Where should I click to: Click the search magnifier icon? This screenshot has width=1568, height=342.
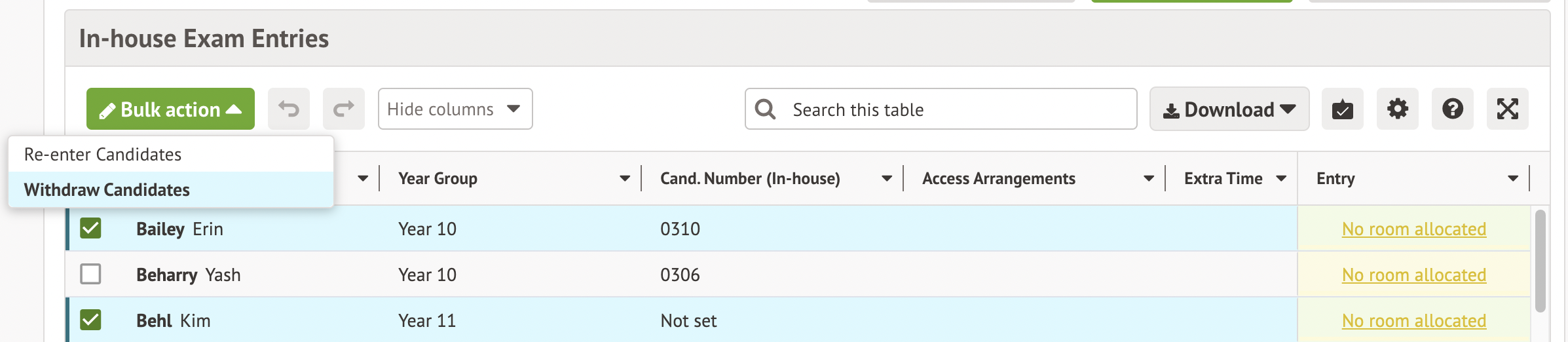point(765,109)
